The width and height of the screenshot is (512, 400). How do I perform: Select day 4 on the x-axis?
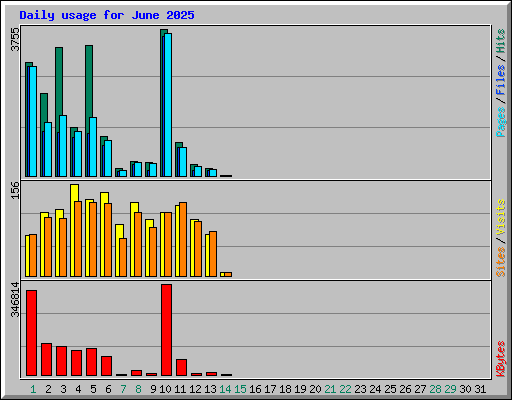(x=78, y=389)
